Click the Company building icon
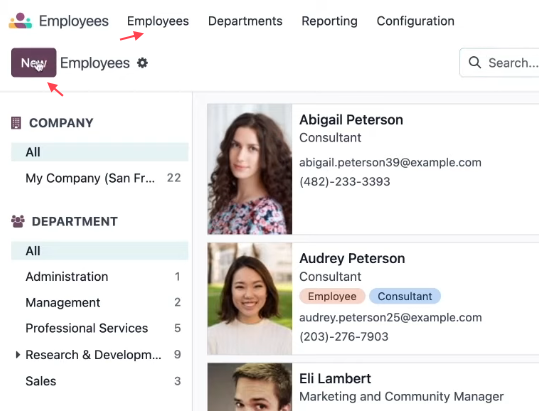539x411 pixels. pos(16,123)
